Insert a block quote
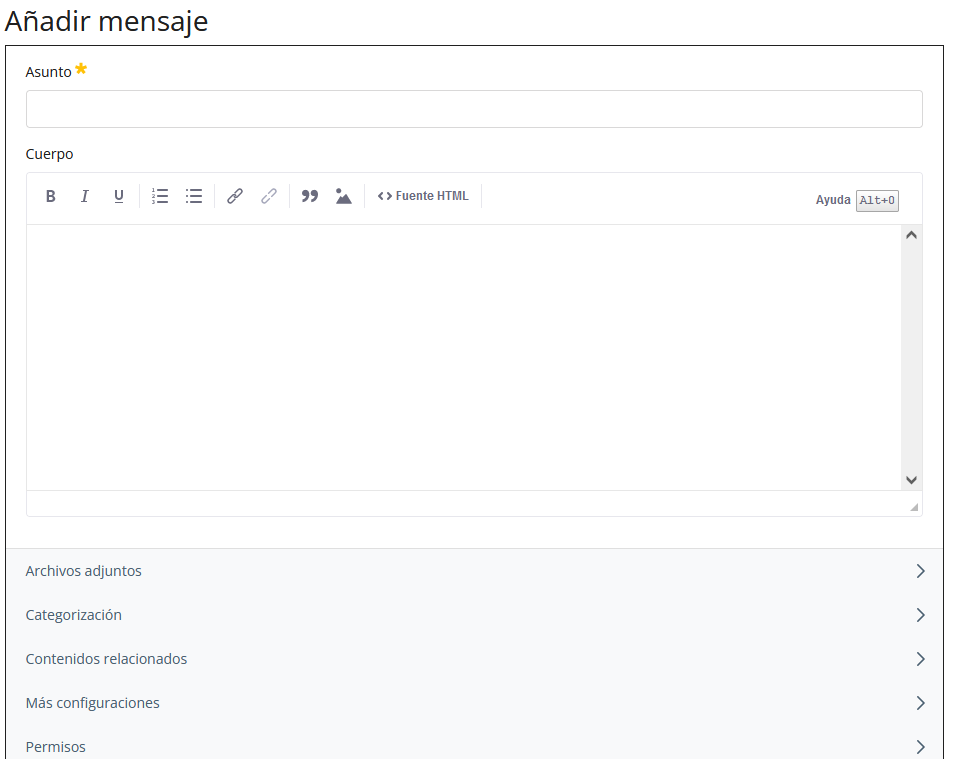The image size is (961, 759). (310, 196)
